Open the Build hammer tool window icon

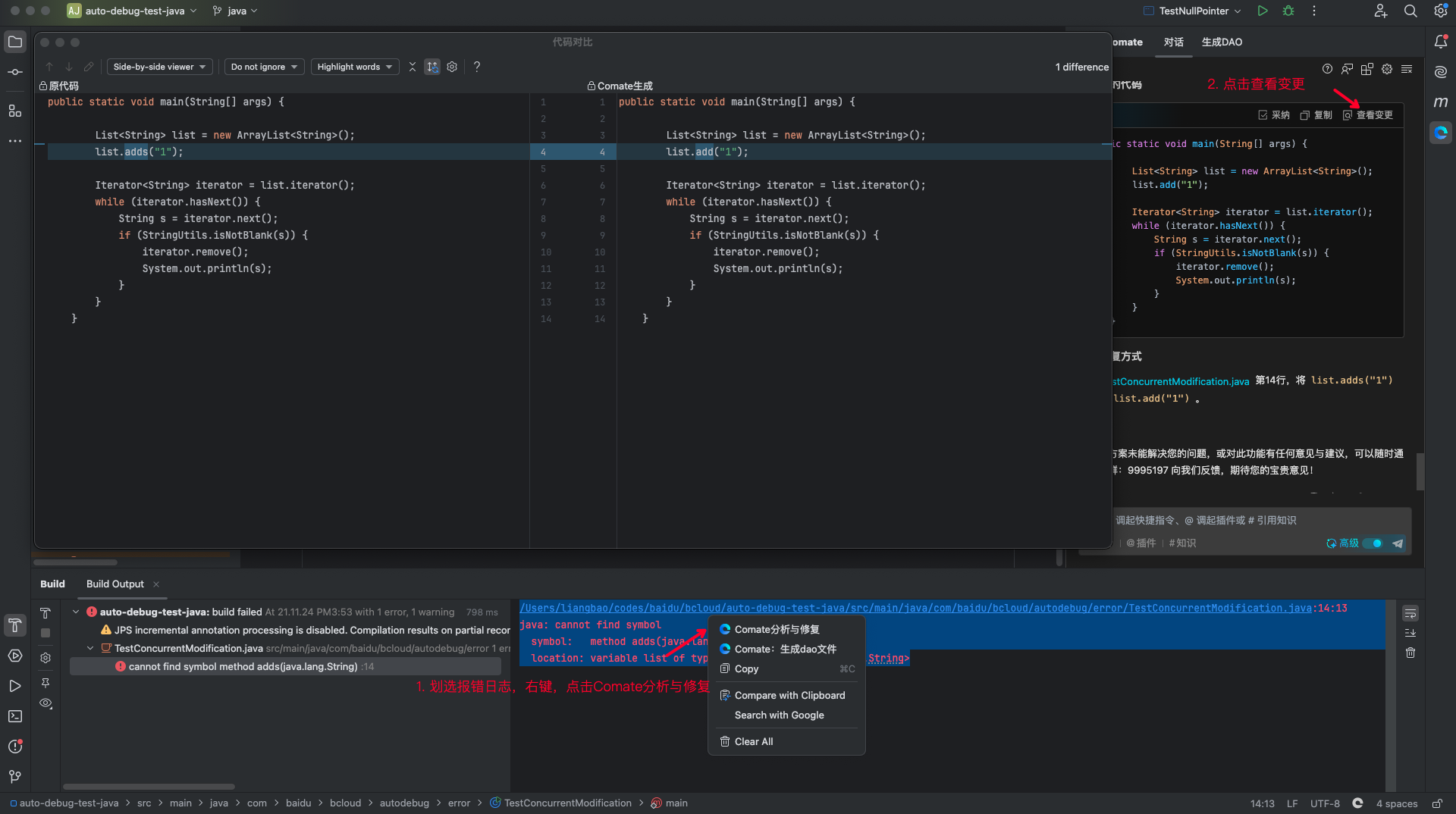pos(15,625)
